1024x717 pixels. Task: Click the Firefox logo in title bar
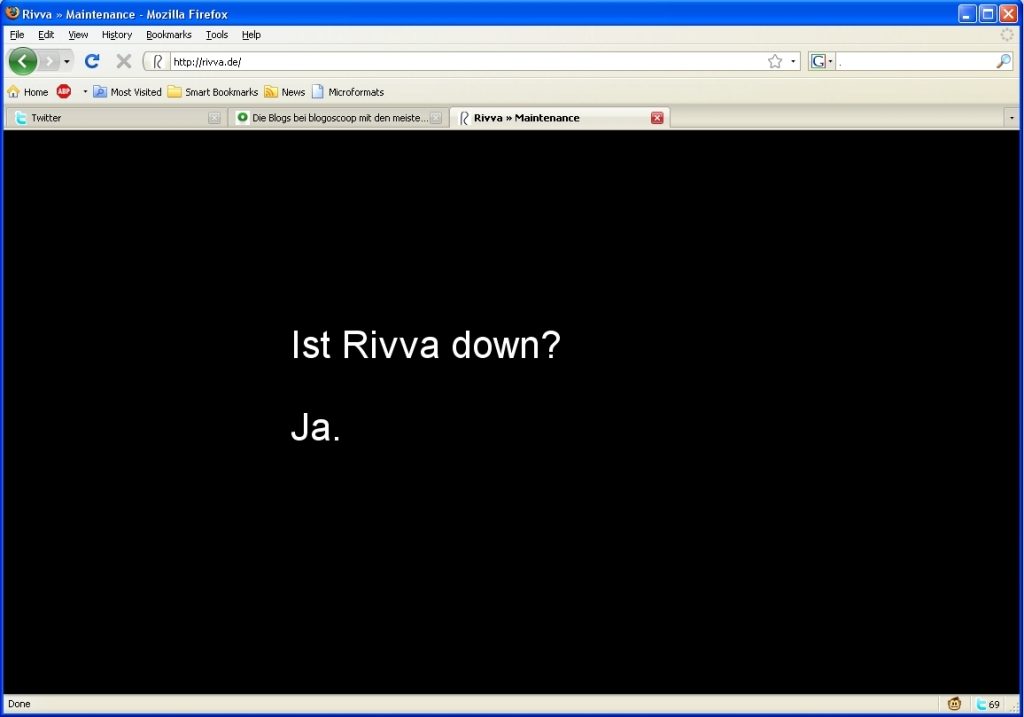click(12, 13)
